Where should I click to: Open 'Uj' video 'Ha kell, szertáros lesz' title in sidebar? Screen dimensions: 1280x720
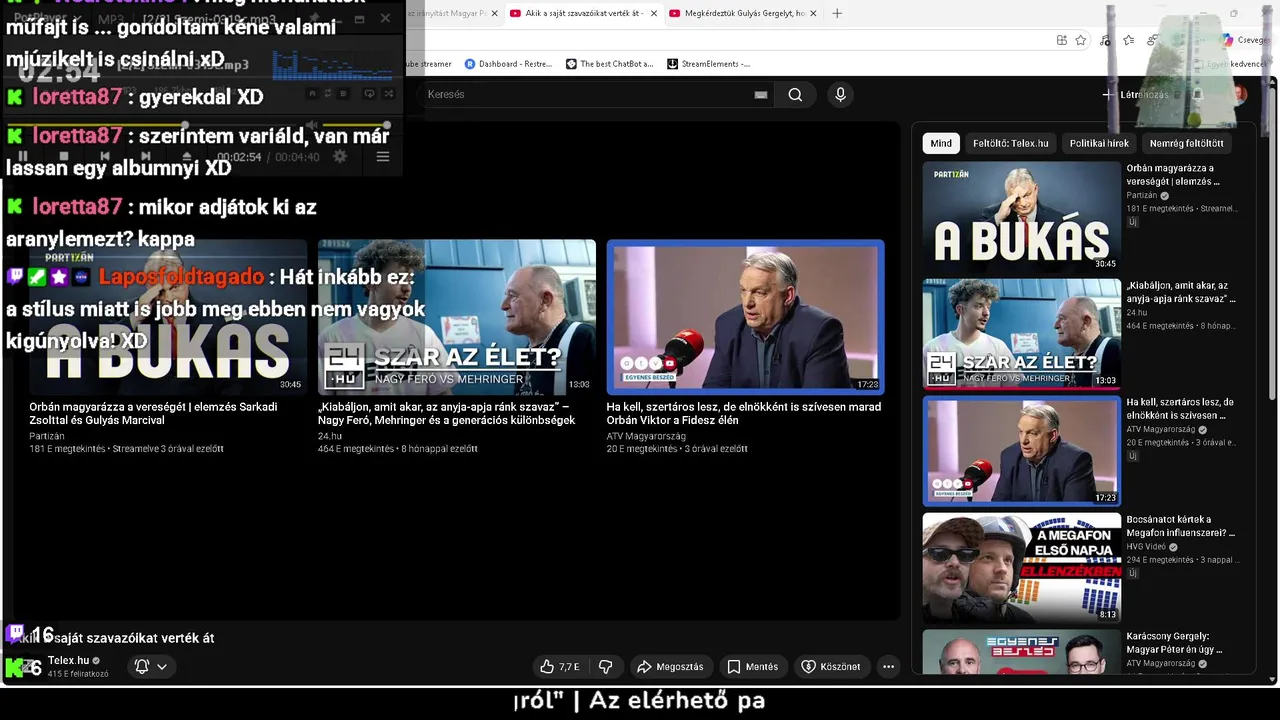click(x=1180, y=409)
